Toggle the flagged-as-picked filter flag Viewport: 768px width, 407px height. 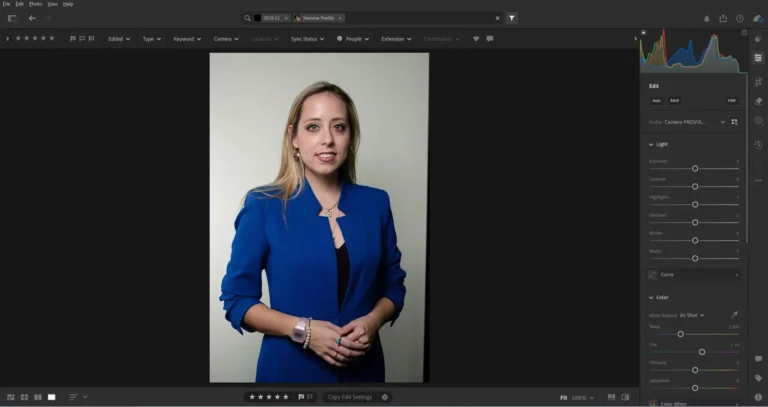point(72,39)
